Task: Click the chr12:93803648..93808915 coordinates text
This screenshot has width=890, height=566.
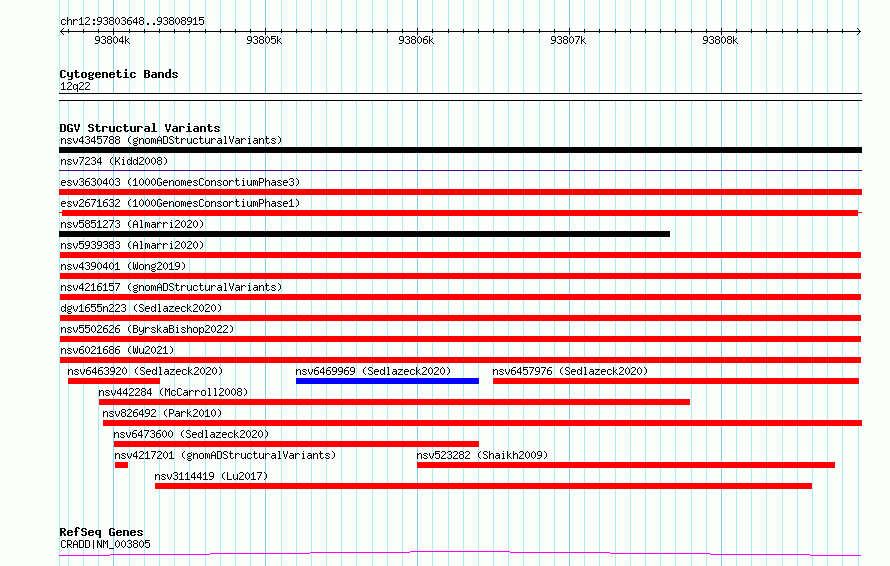Action: (132, 22)
